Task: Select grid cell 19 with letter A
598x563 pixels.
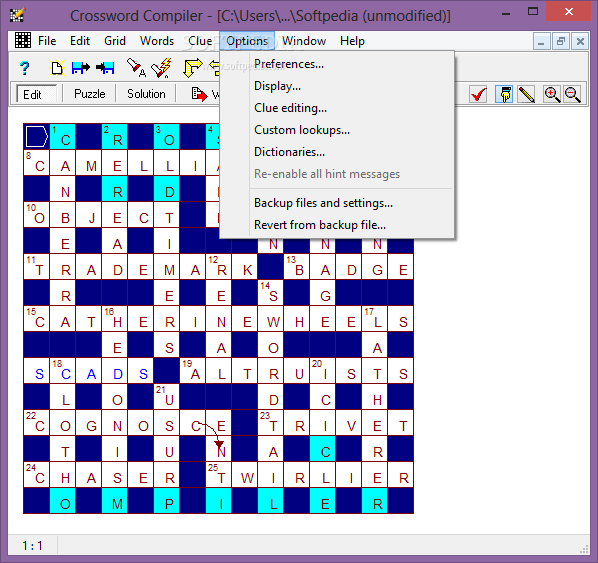Action: click(x=193, y=370)
